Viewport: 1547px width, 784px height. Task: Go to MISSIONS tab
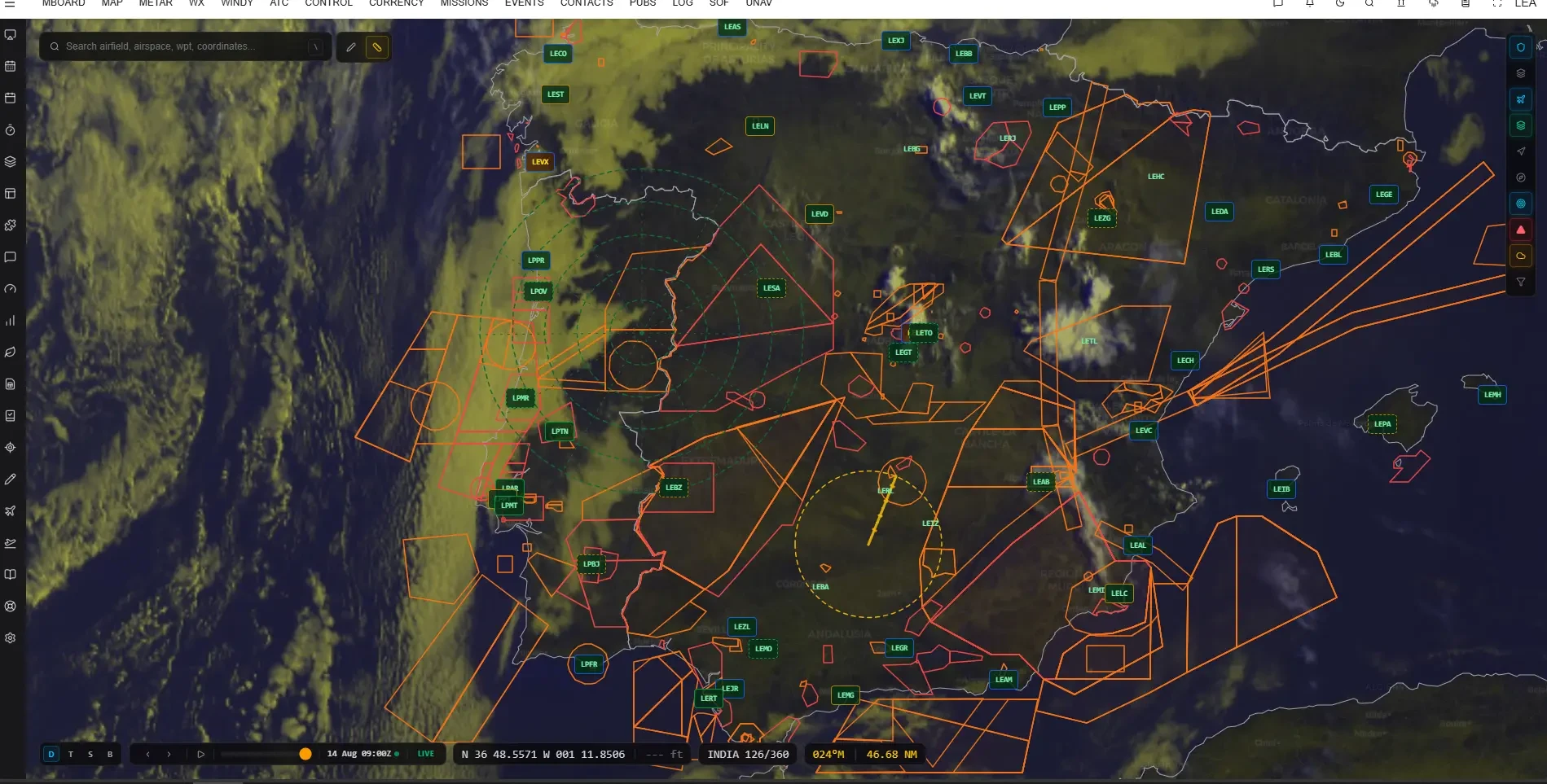click(464, 3)
